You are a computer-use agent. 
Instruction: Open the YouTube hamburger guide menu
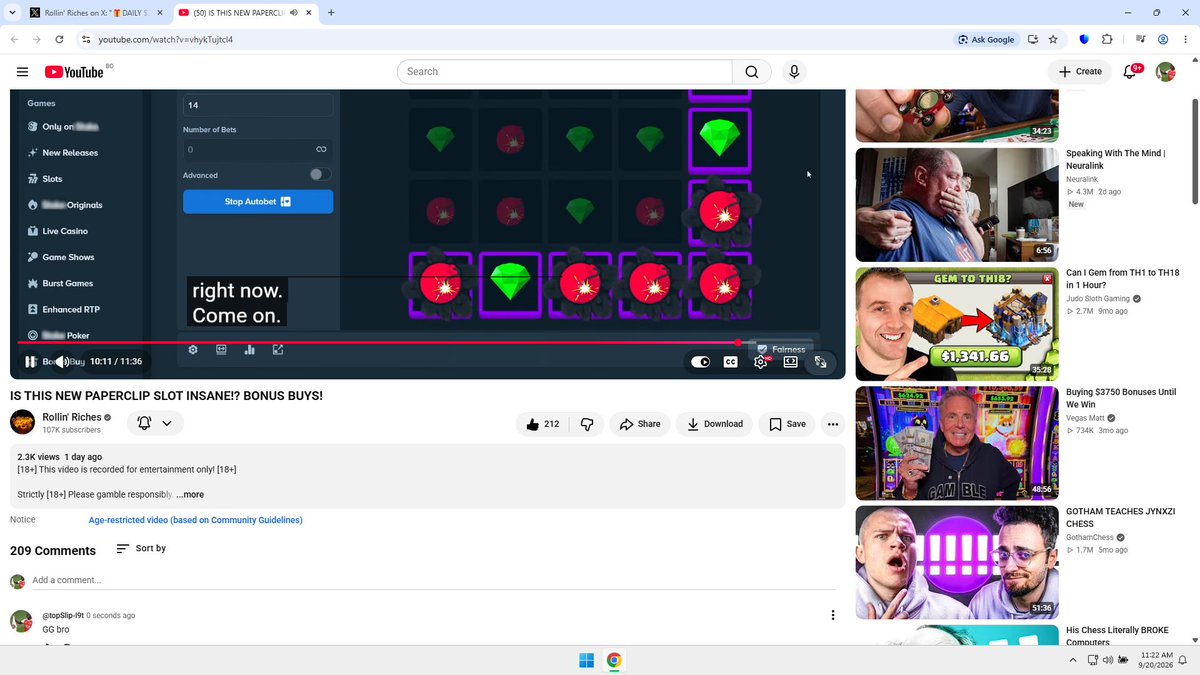22,72
